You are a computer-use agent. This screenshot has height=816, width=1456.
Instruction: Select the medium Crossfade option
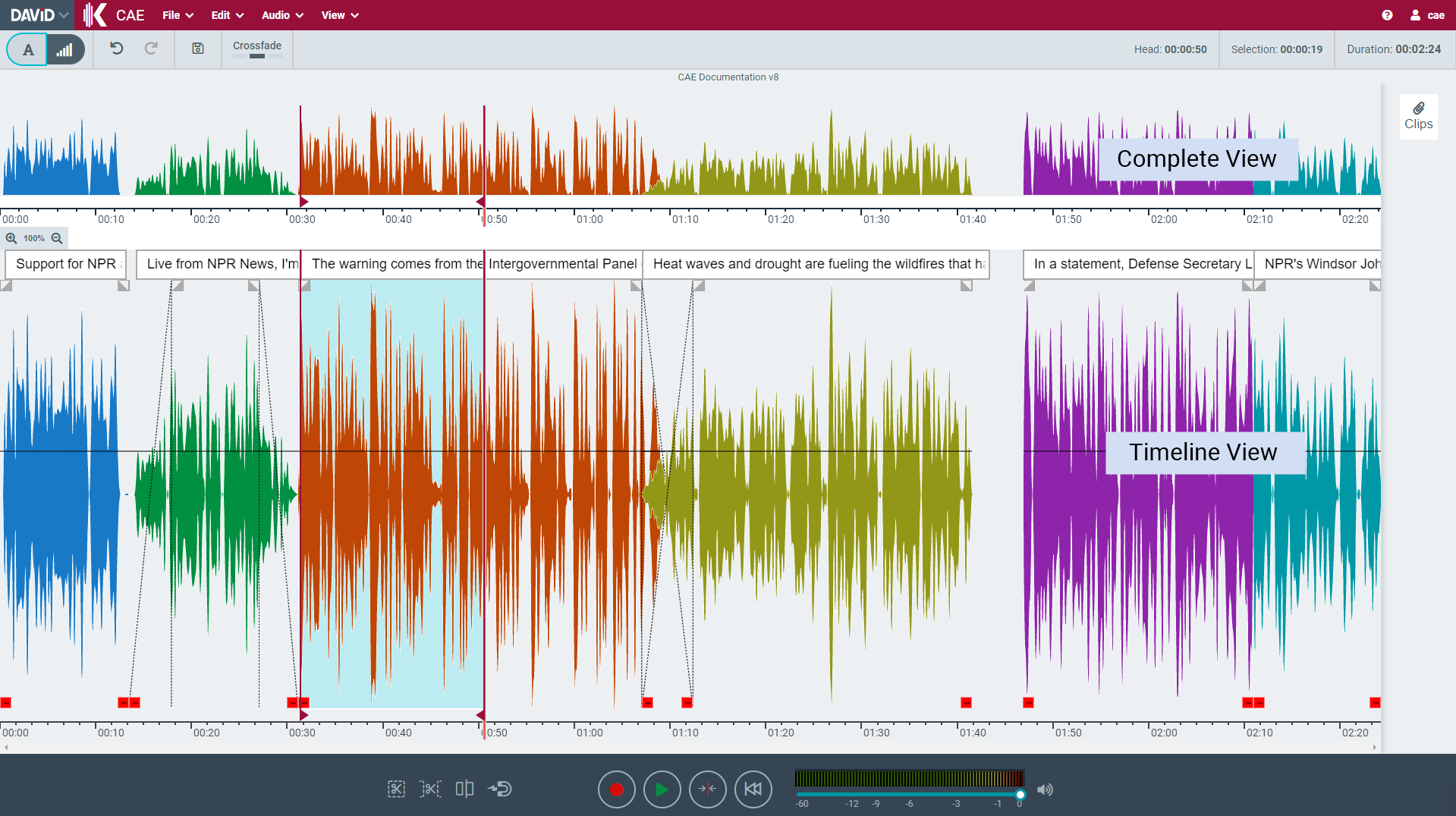coord(256,56)
